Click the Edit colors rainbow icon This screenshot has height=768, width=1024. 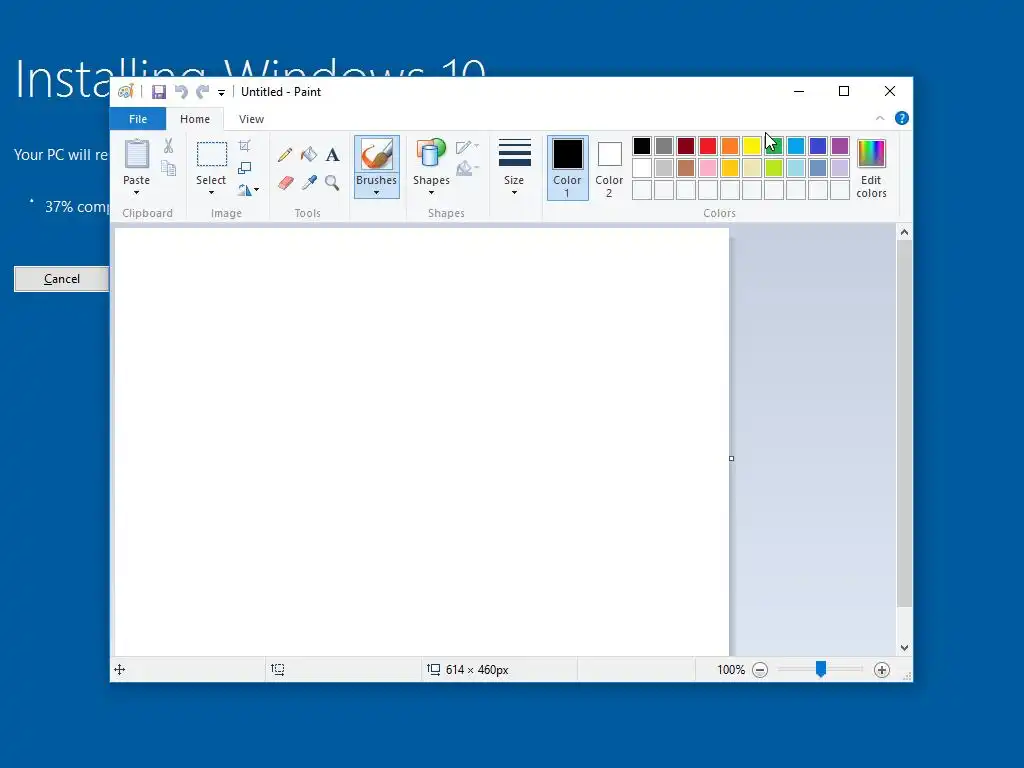click(x=871, y=154)
